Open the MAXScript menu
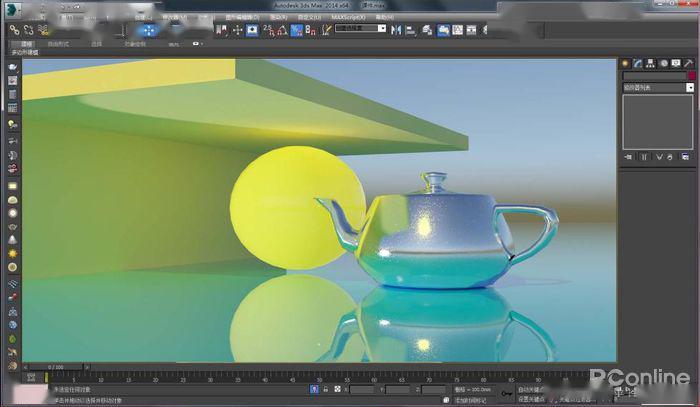The image size is (700, 407). point(348,17)
